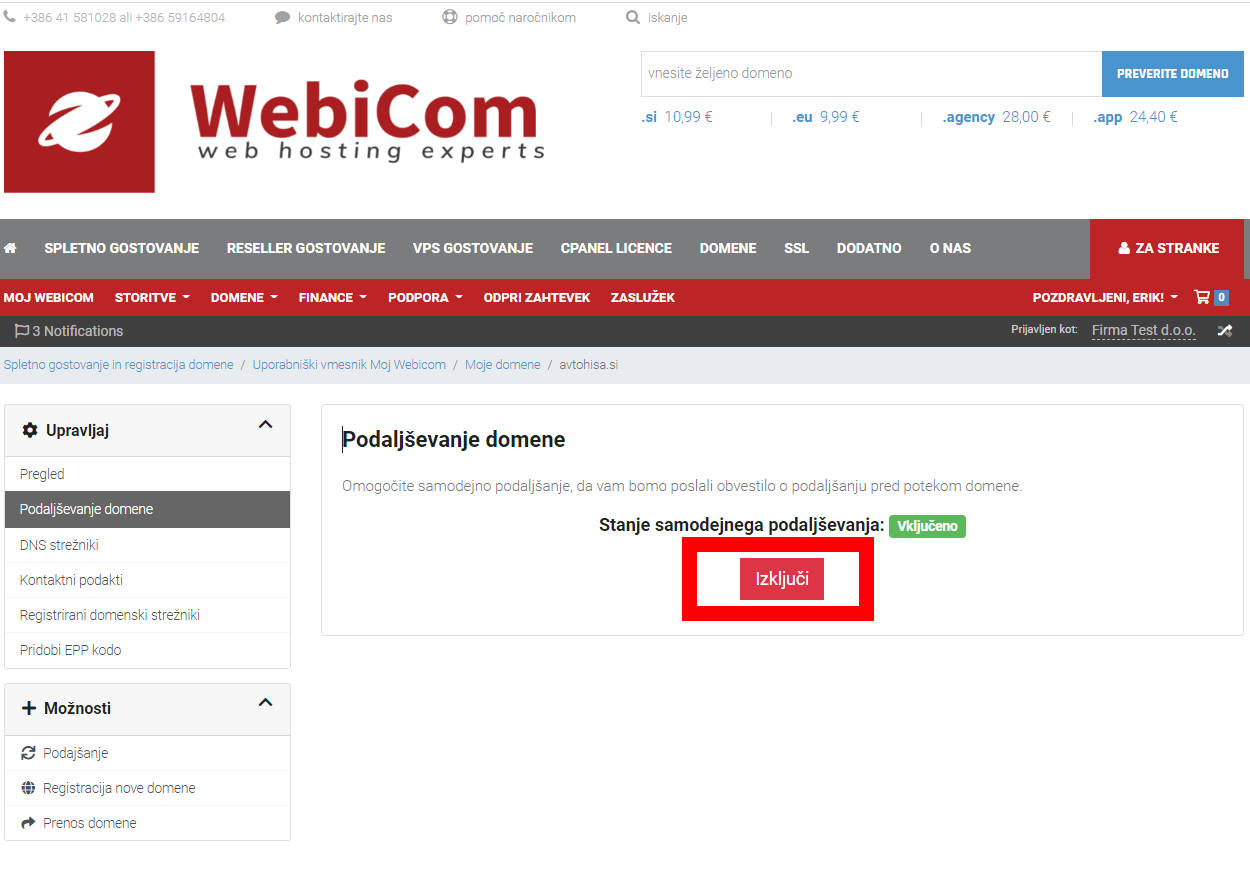The width and height of the screenshot is (1250, 871).
Task: Open the Pozdravljeni, Erik! account dropdown
Action: [x=1105, y=297]
